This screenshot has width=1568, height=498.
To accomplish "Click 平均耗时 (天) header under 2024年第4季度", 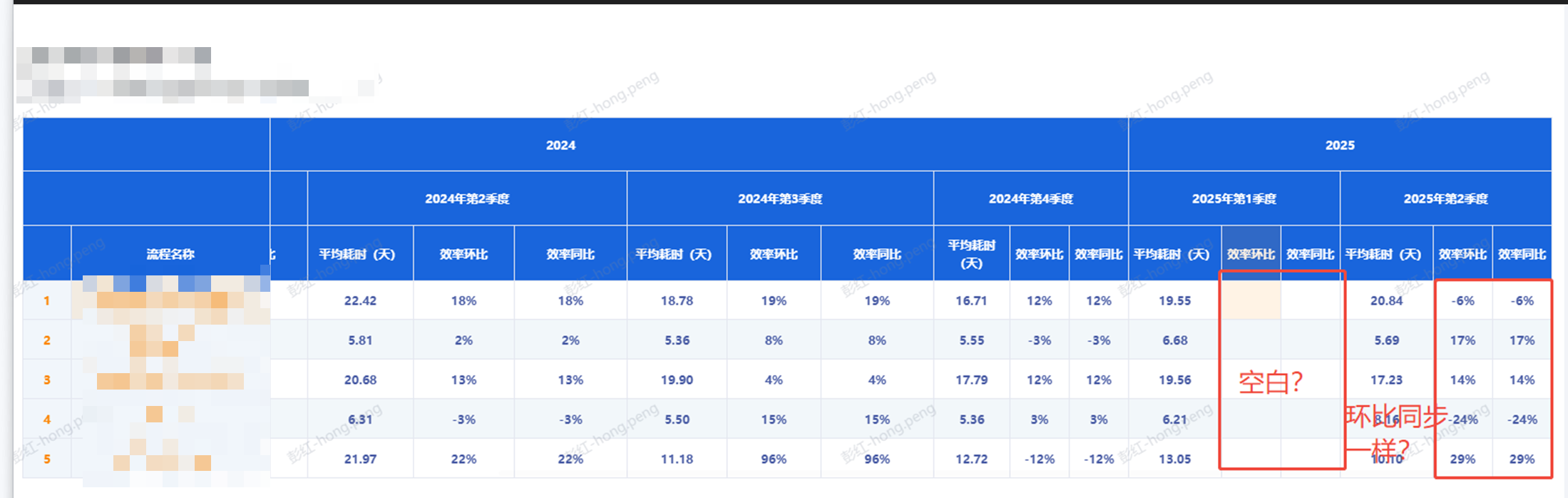I will (972, 253).
